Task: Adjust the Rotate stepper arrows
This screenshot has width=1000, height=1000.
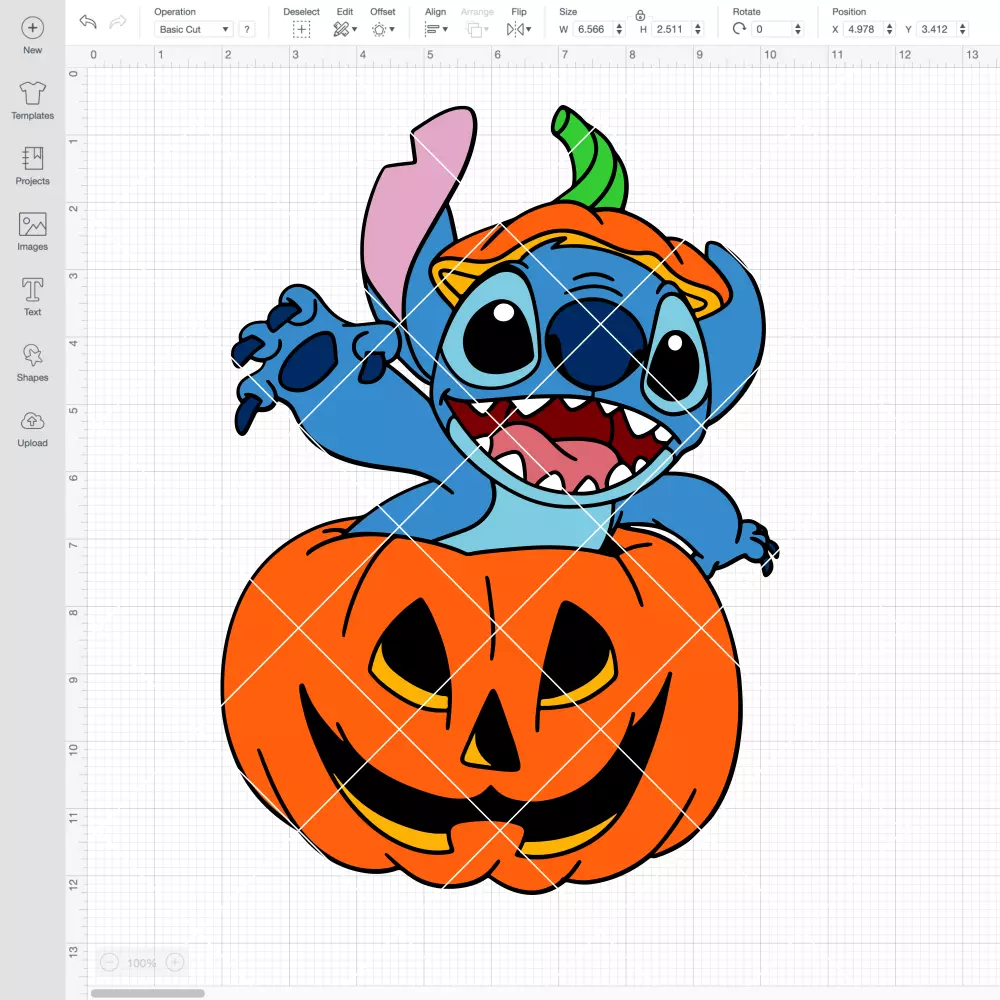Action: click(x=798, y=29)
